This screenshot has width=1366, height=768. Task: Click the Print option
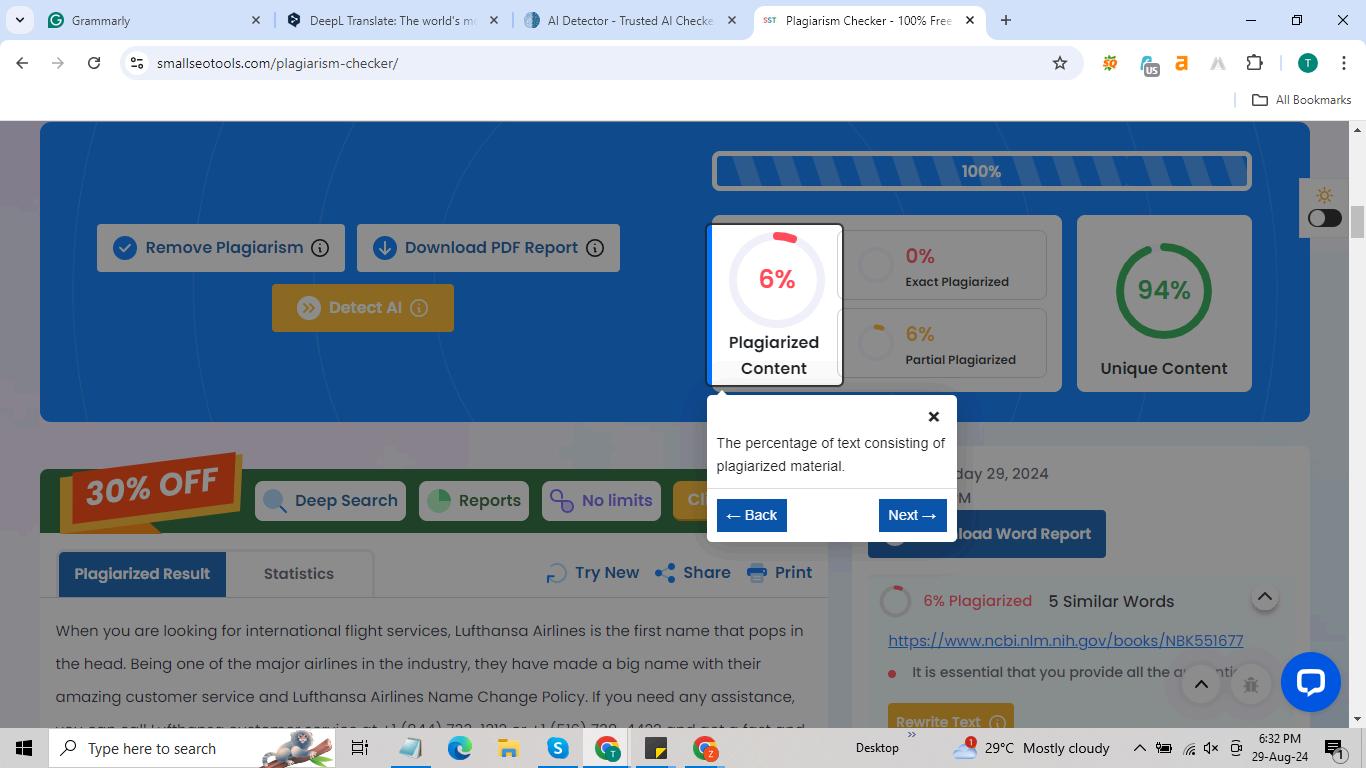(779, 573)
